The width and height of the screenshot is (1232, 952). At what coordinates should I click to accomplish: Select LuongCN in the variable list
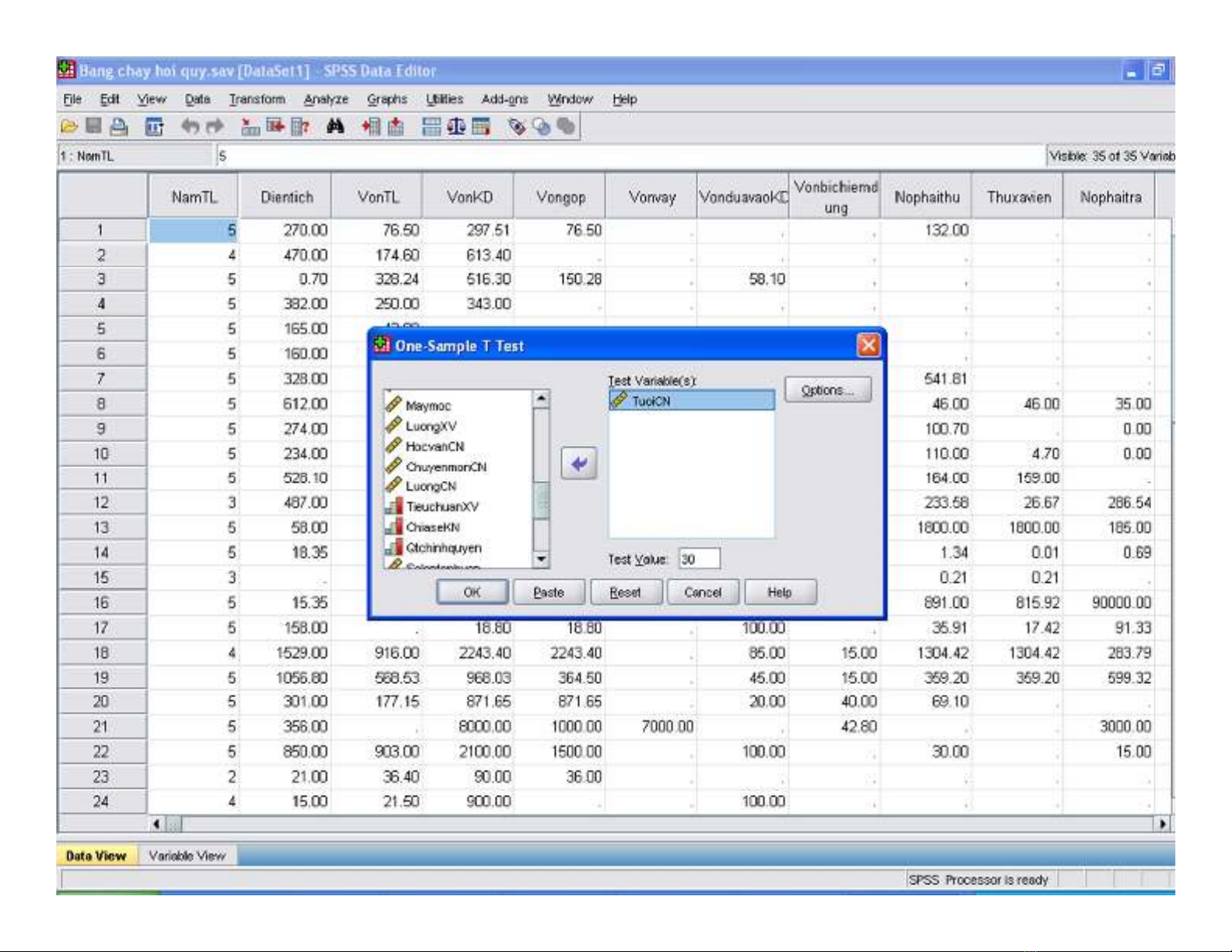pos(431,486)
